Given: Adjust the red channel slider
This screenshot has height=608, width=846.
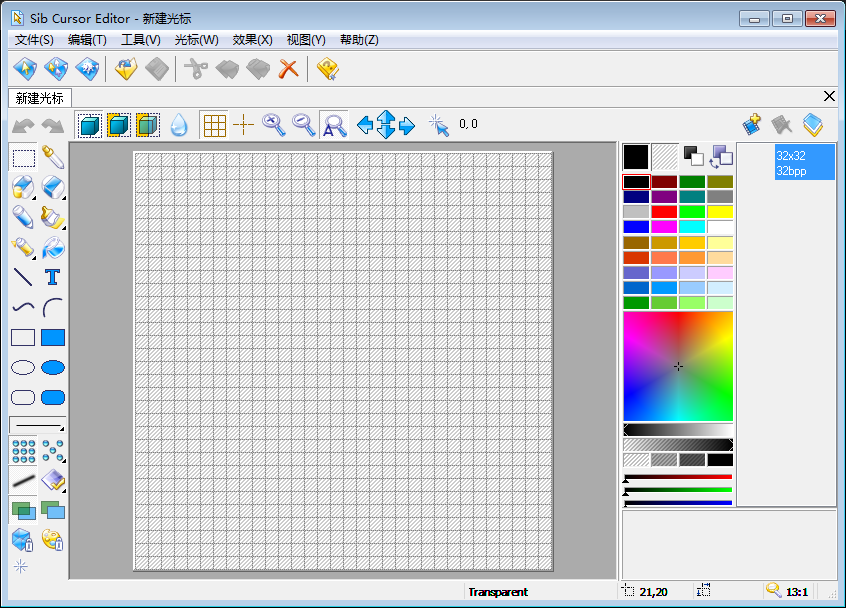Looking at the screenshot, I should (678, 477).
